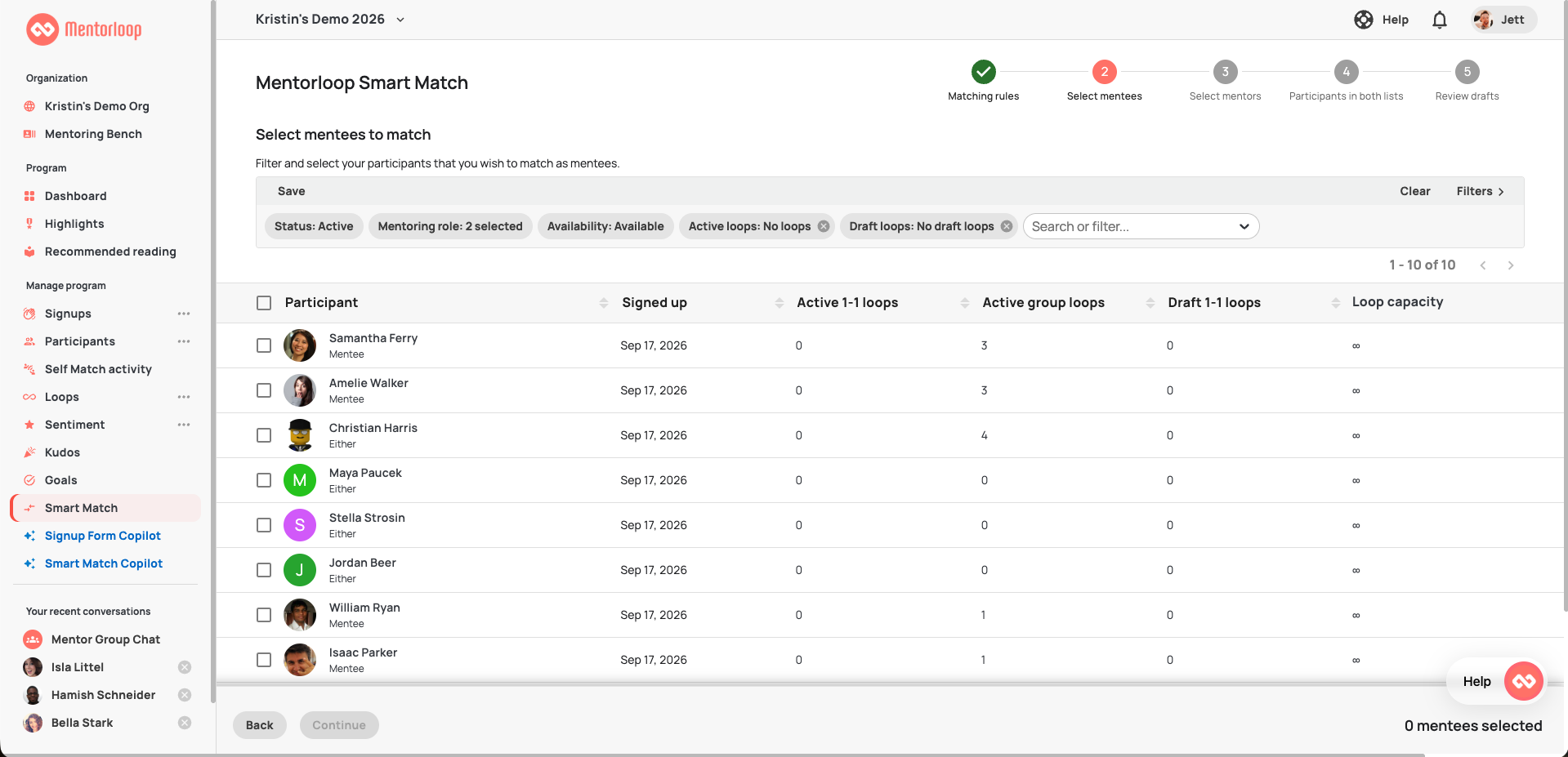Open the Jett user menu
This screenshot has height=757, width=1568.
1504,20
